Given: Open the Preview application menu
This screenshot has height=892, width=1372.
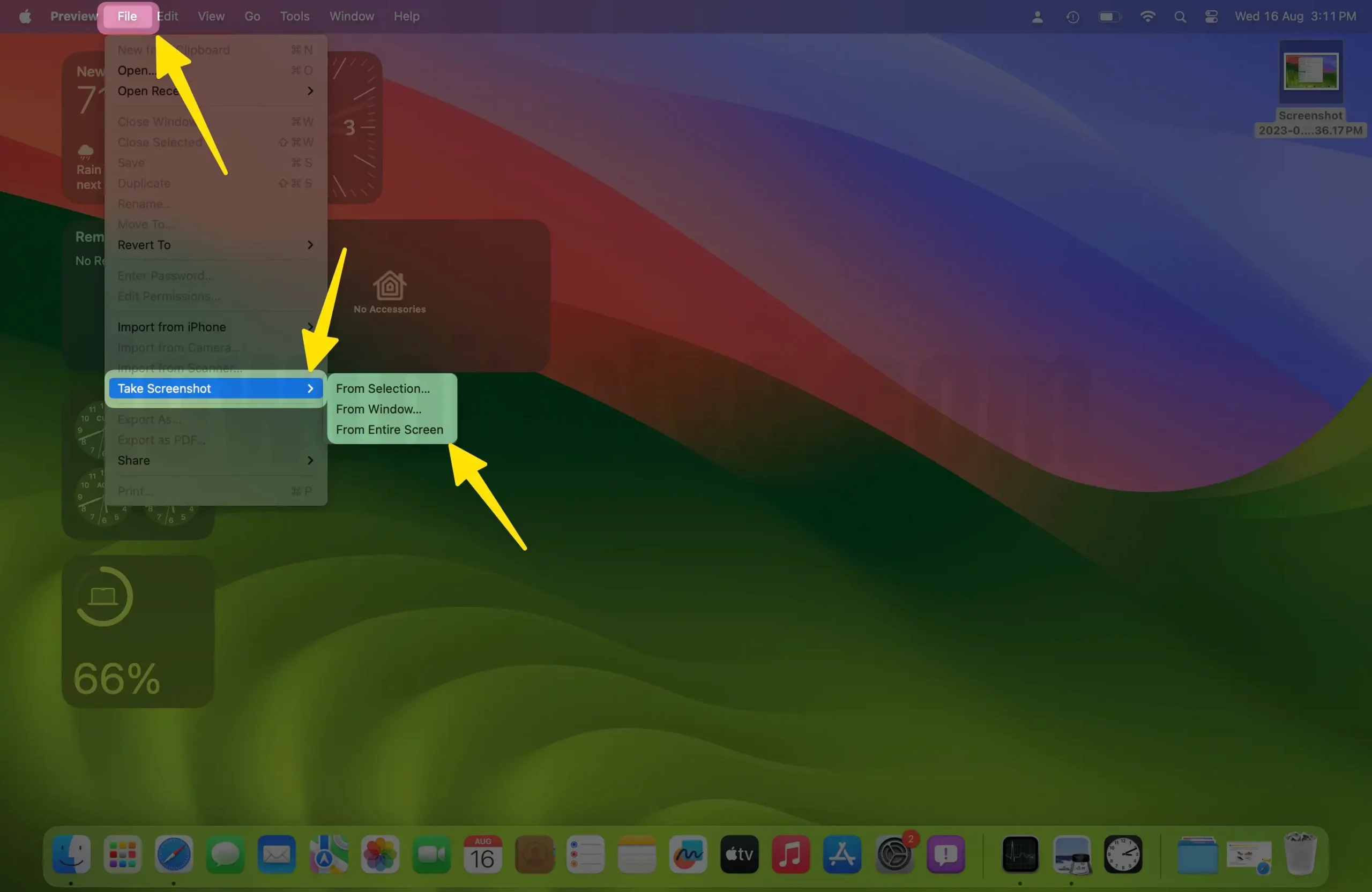Looking at the screenshot, I should coord(74,16).
